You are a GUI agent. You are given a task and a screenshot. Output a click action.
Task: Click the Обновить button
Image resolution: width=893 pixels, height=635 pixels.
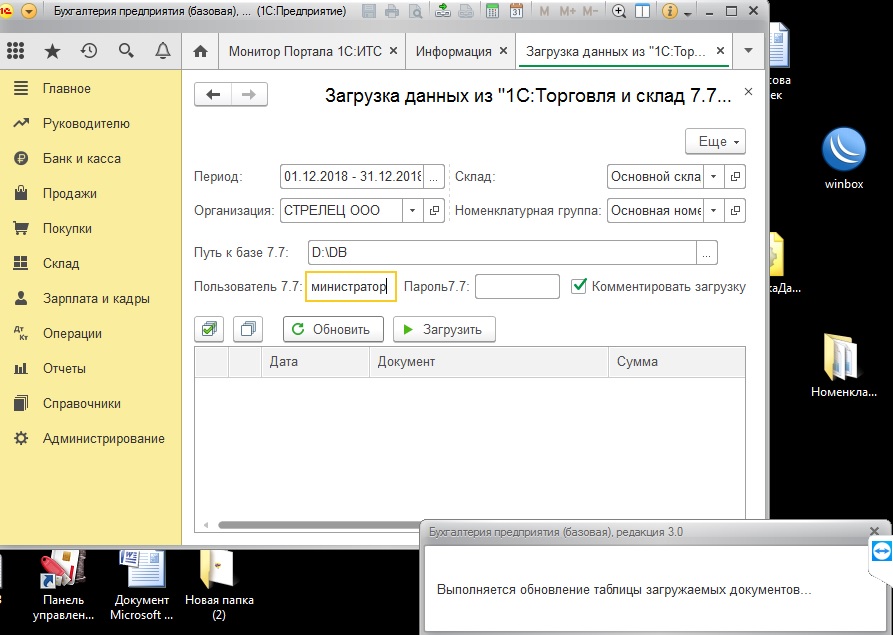click(333, 329)
